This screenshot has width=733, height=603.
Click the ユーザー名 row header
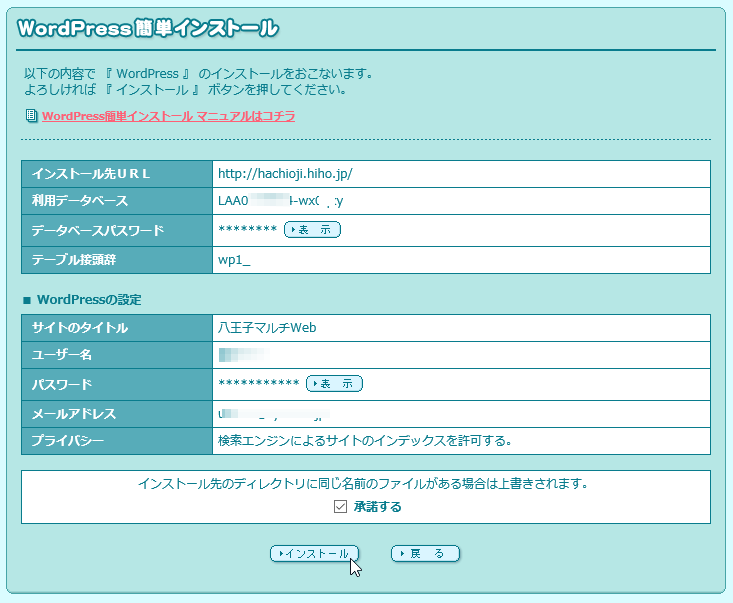117,355
